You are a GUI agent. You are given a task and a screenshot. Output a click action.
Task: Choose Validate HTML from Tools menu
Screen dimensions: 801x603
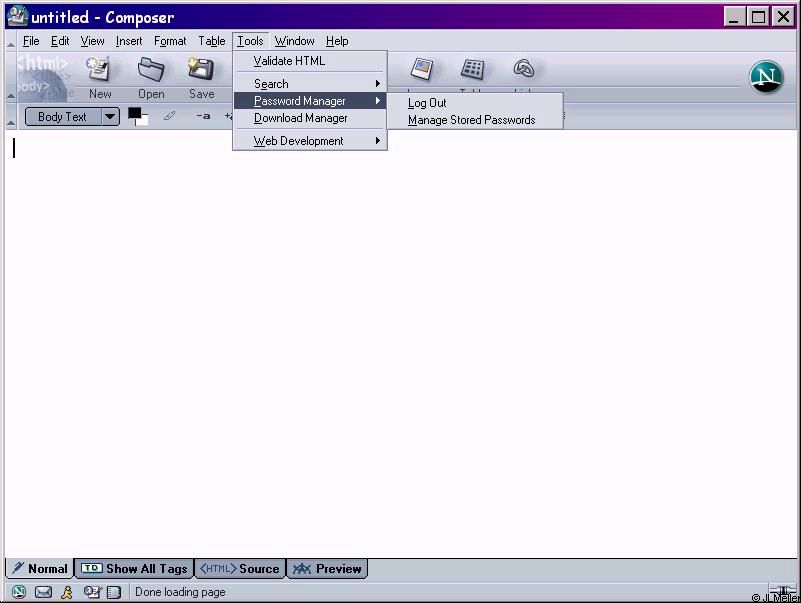(x=310, y=61)
